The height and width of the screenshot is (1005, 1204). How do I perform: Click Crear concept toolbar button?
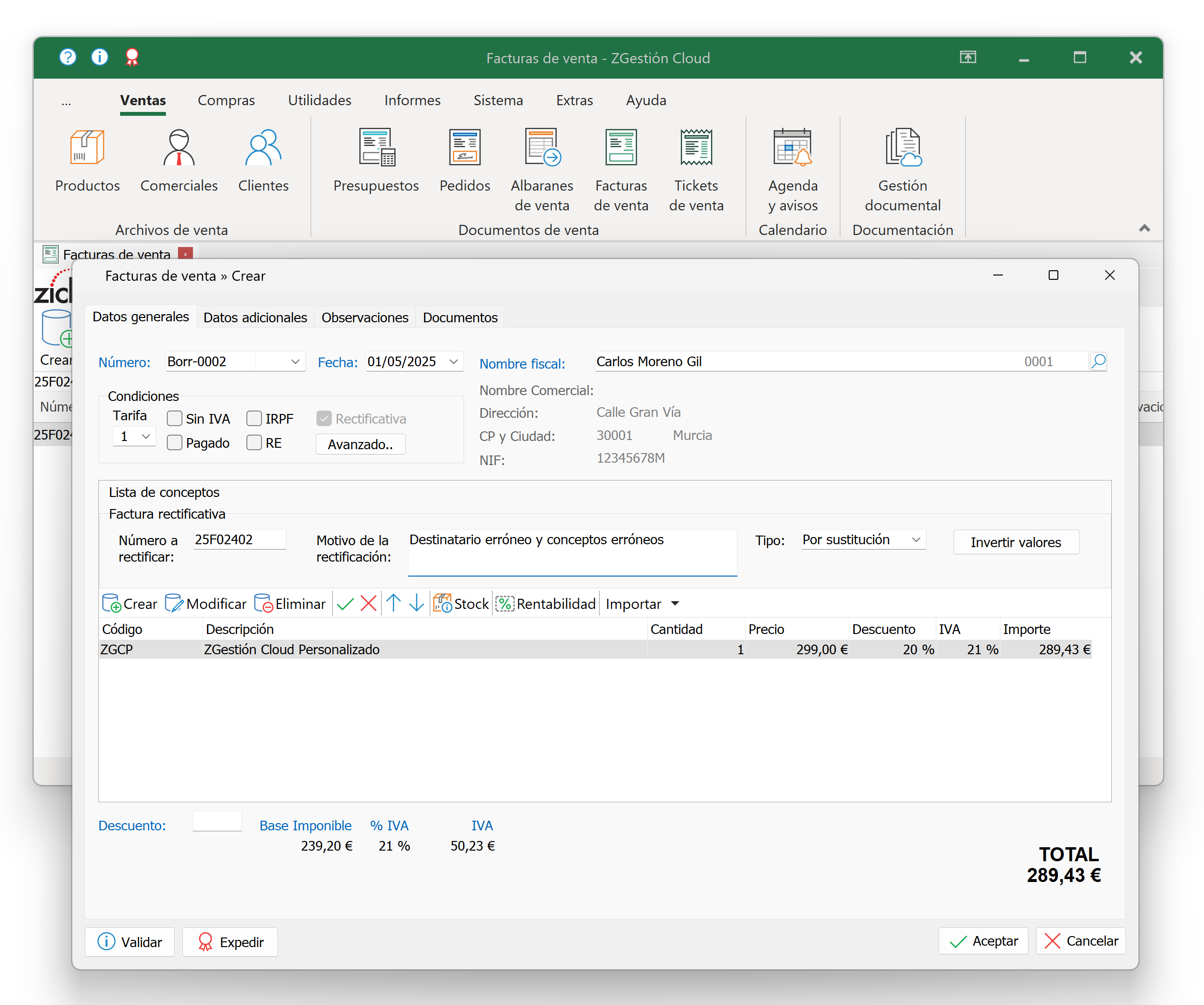(130, 604)
